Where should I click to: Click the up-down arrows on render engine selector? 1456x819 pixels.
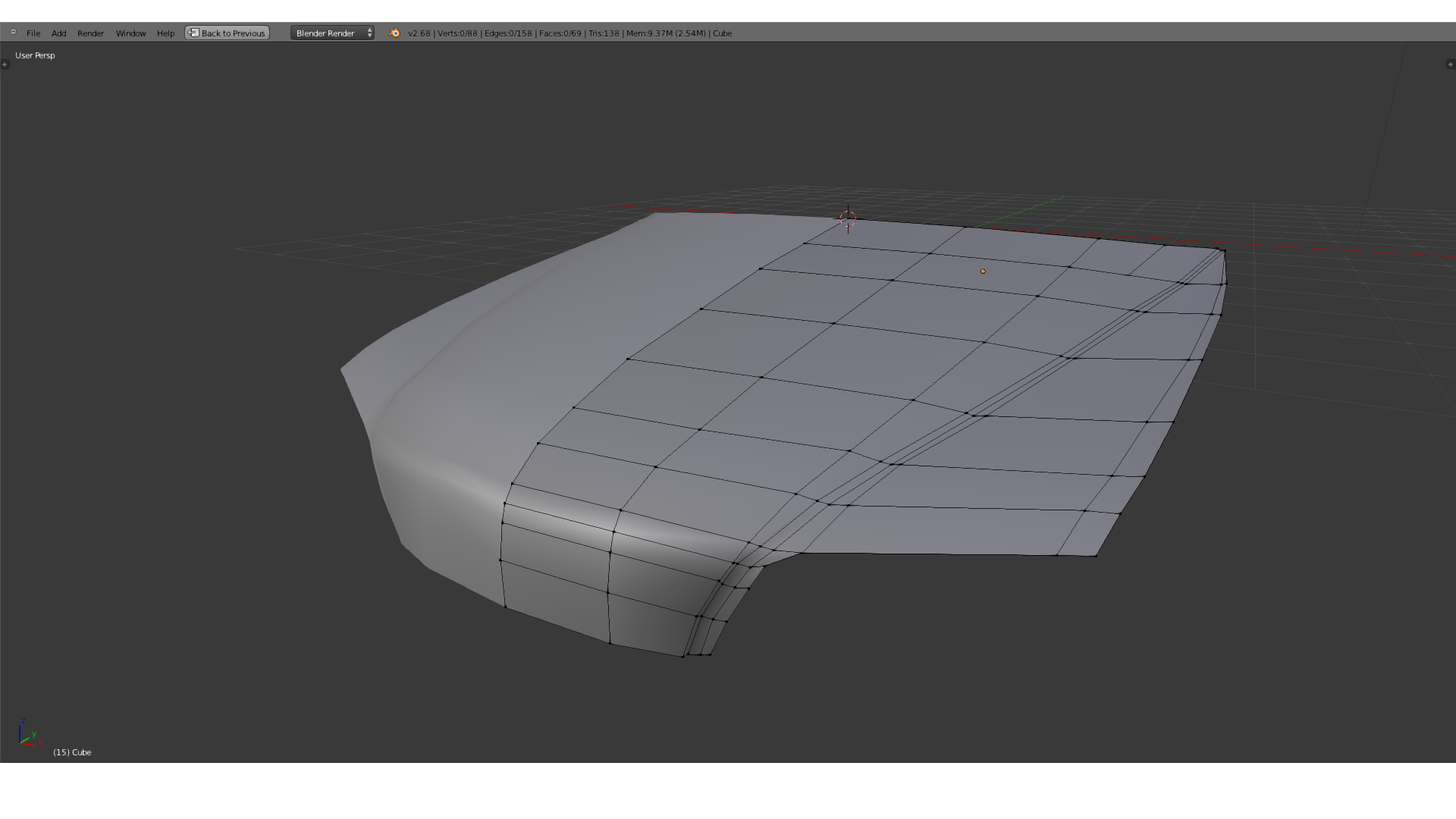(x=369, y=33)
